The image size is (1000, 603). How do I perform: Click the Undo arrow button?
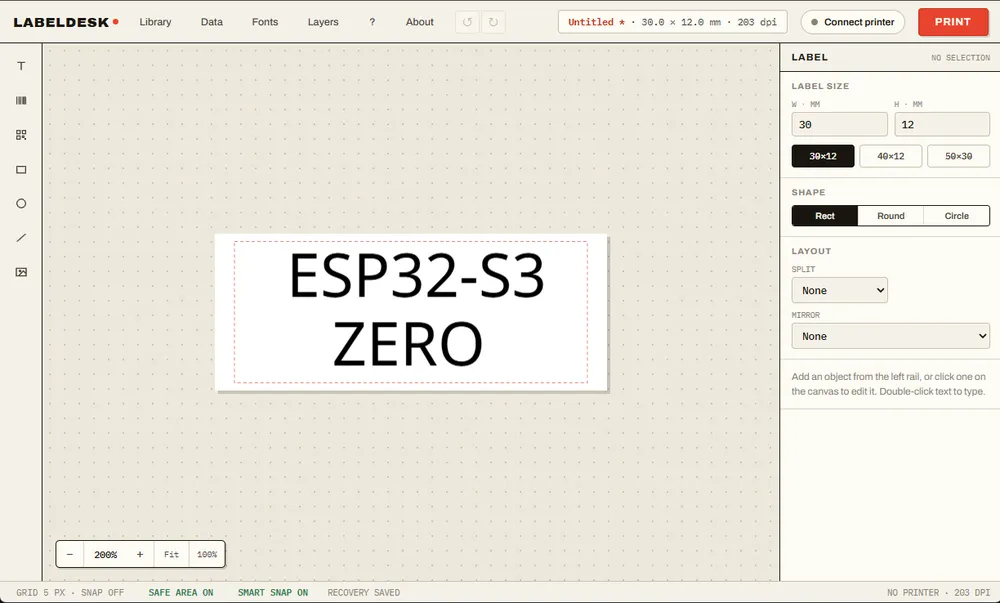[467, 22]
